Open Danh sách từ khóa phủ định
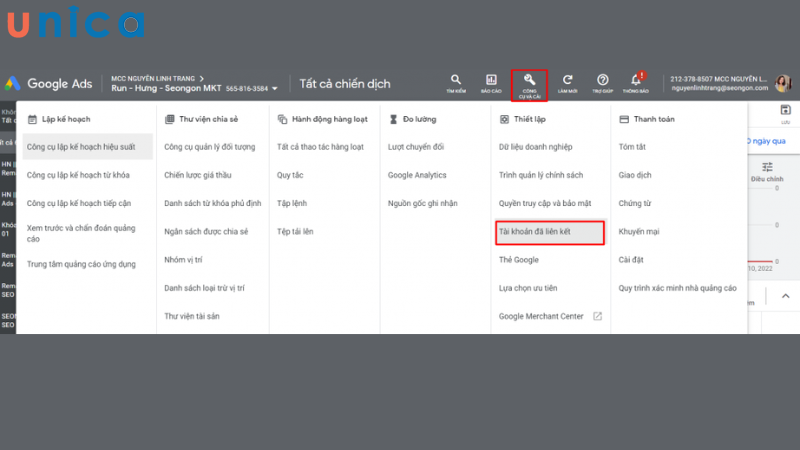The height and width of the screenshot is (450, 800). point(213,203)
